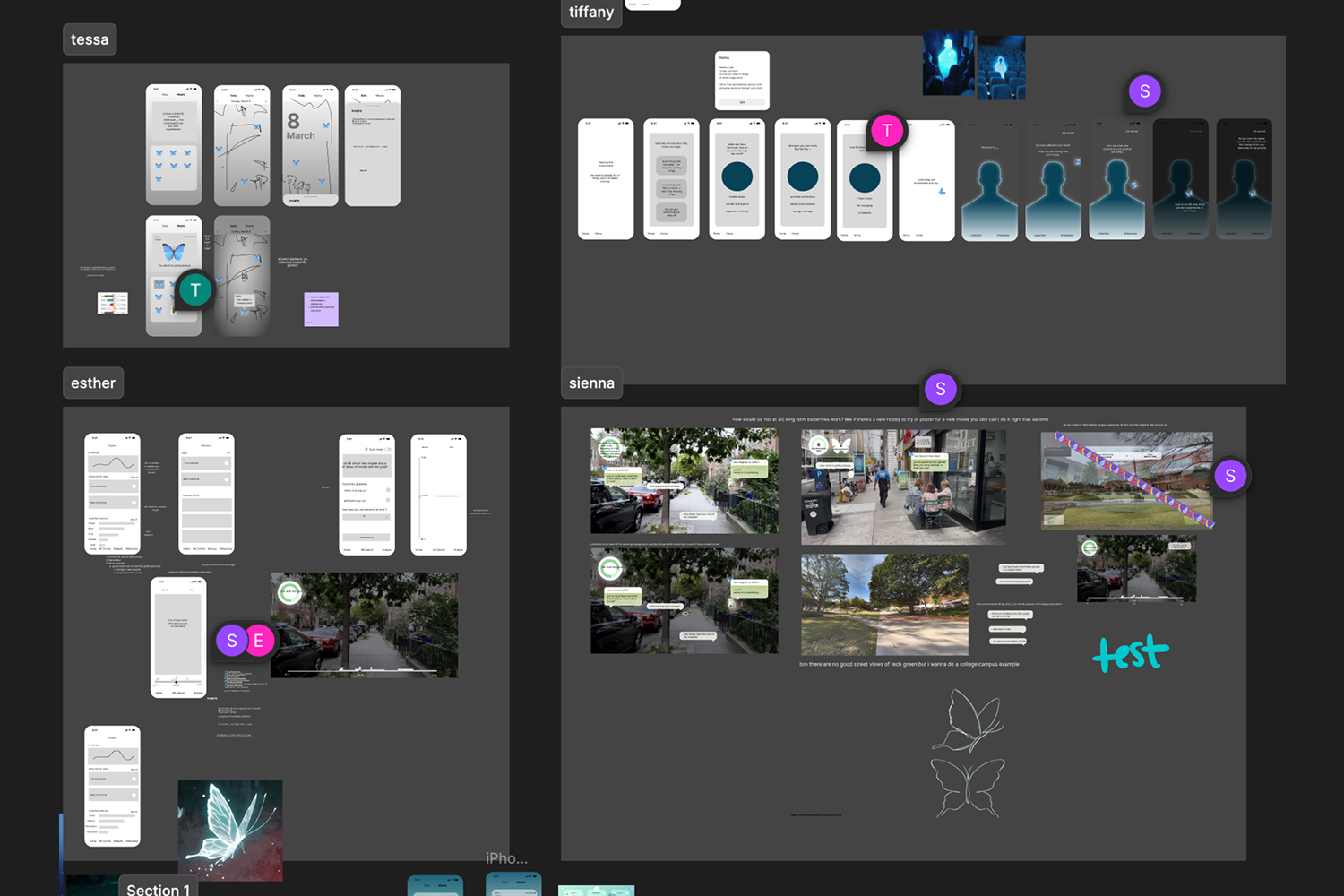Viewport: 1344px width, 896px height.
Task: Select the "esther" section label
Action: pos(93,383)
